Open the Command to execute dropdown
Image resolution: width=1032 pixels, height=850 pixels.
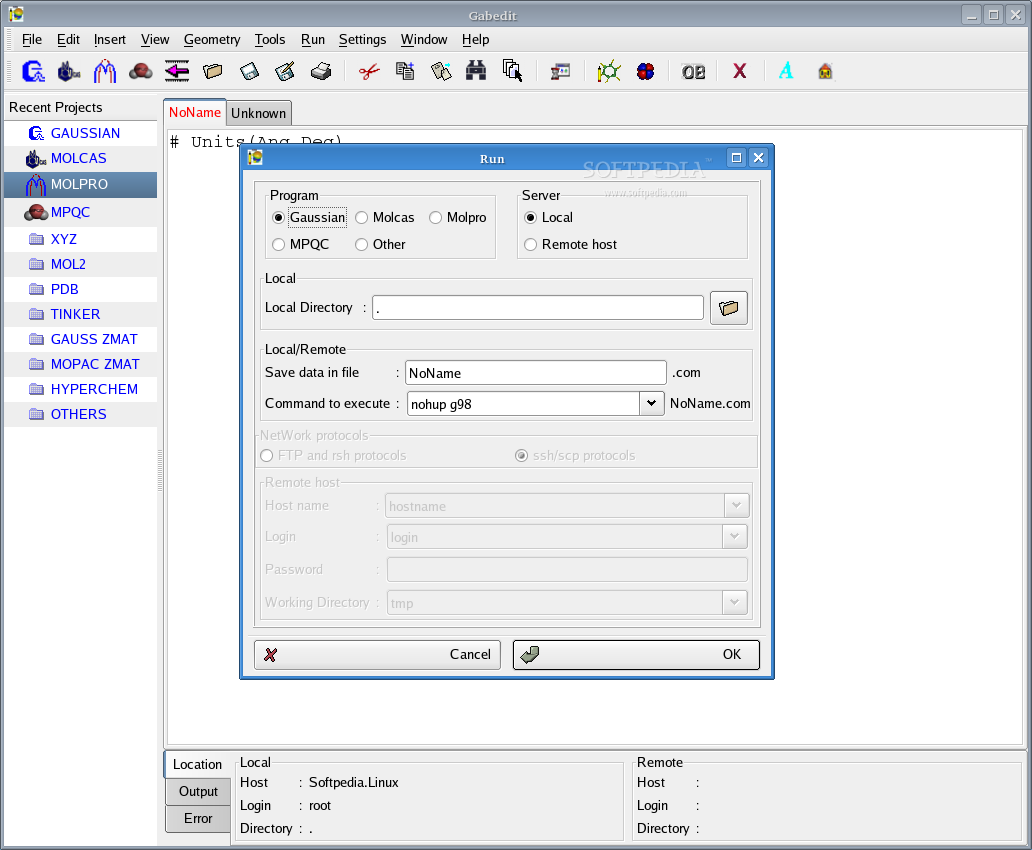click(651, 404)
